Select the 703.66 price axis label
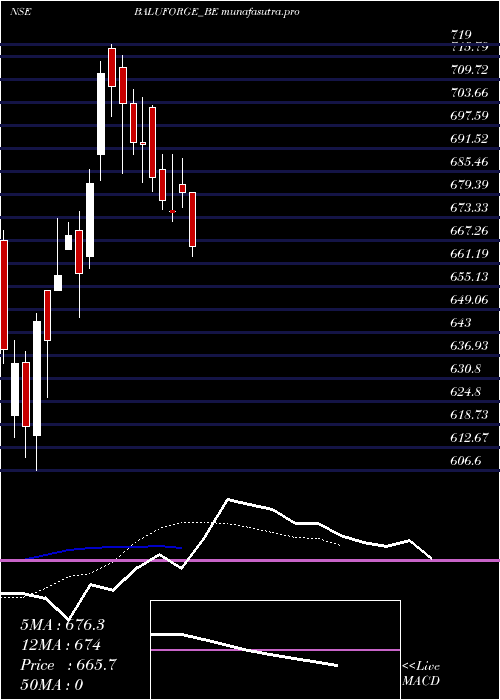Image resolution: width=500 pixels, height=700 pixels. (469, 93)
